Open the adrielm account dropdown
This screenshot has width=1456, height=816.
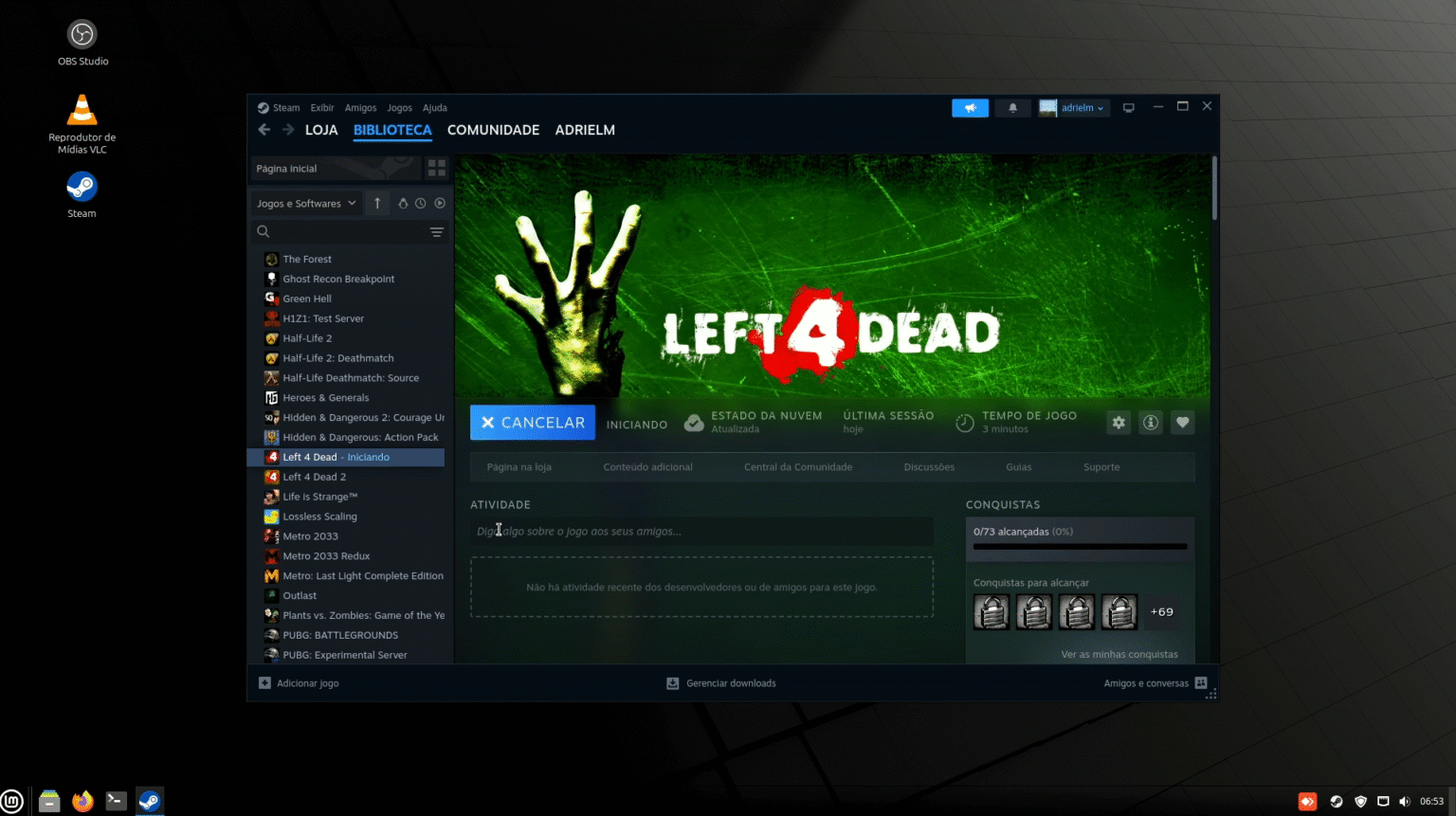pyautogui.click(x=1074, y=108)
